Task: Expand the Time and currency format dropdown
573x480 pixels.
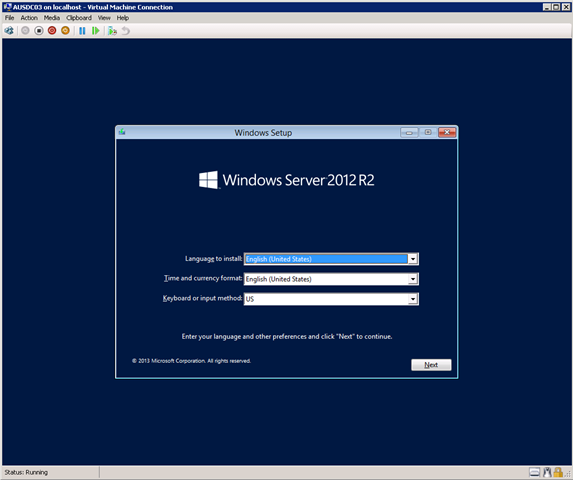Action: (413, 279)
